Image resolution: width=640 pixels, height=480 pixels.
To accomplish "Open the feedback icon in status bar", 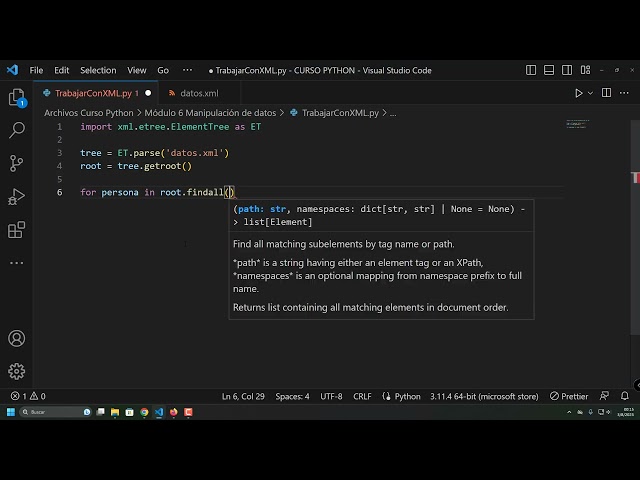I will tap(604, 396).
